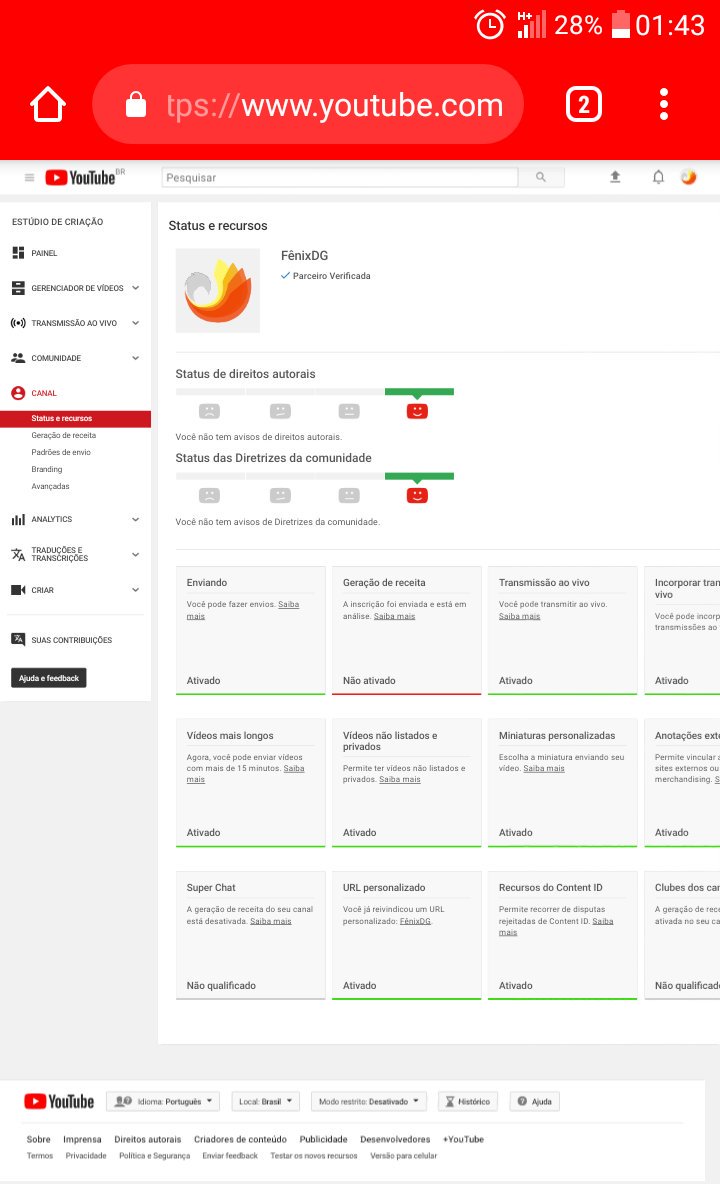The height and width of the screenshot is (1184, 720).
Task: Open Geração de receita submenu item
Action: tap(63, 436)
